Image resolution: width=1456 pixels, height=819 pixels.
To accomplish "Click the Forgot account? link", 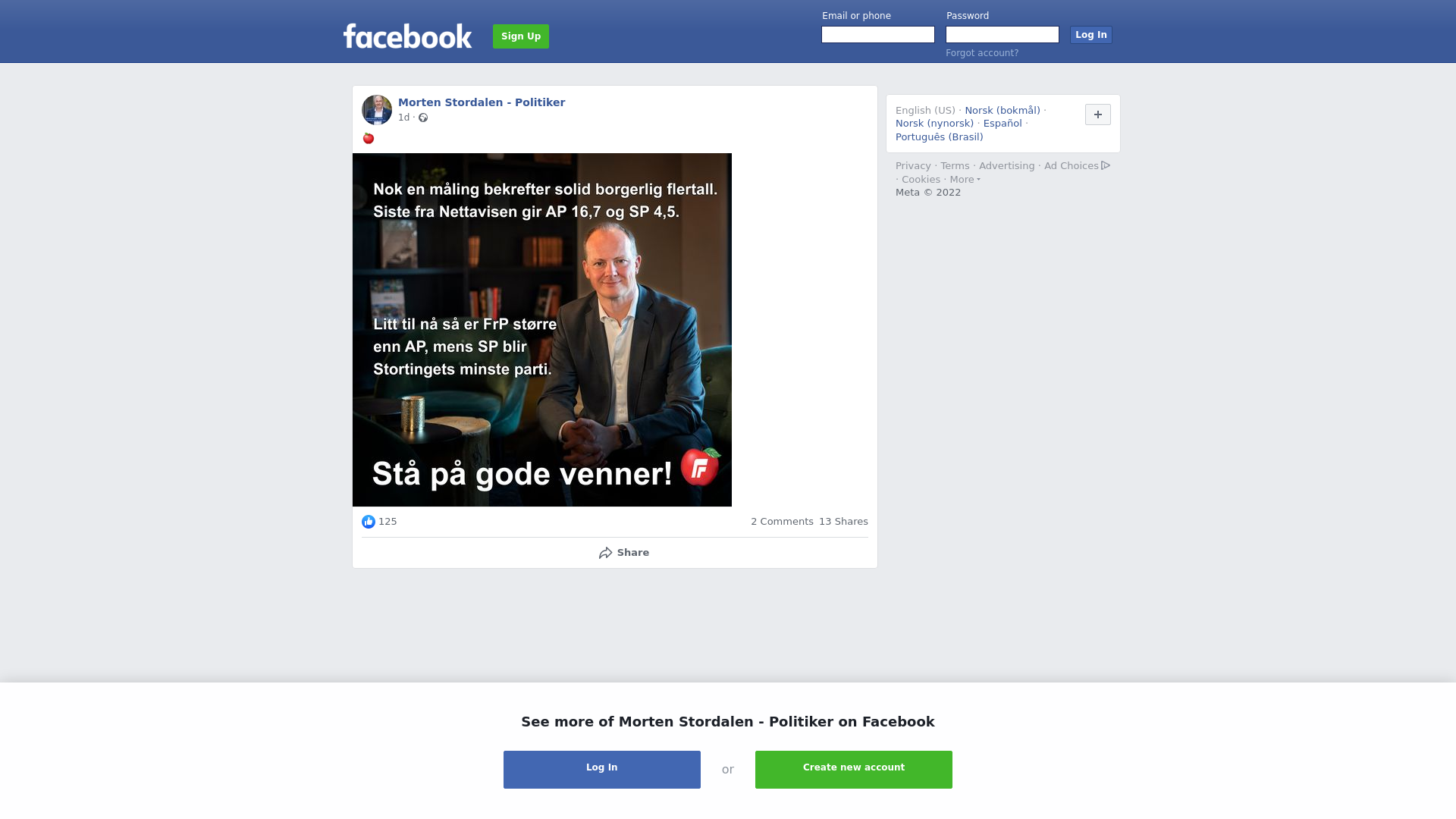I will 982,53.
